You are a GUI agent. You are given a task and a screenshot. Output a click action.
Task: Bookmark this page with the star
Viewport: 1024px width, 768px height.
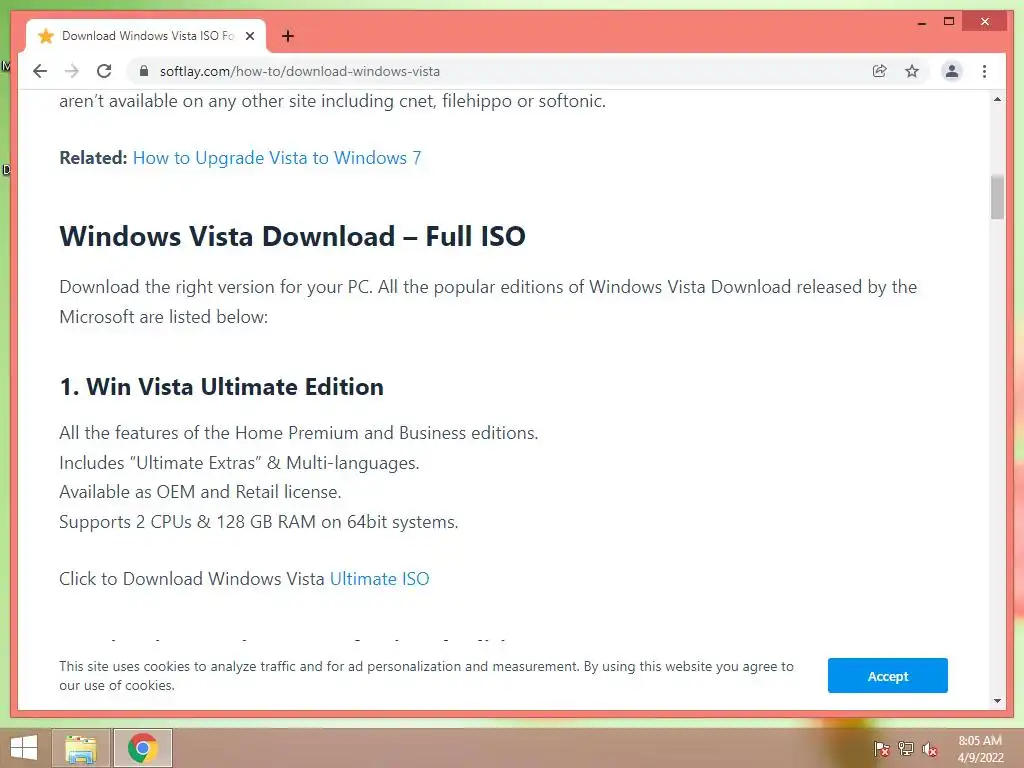click(912, 71)
